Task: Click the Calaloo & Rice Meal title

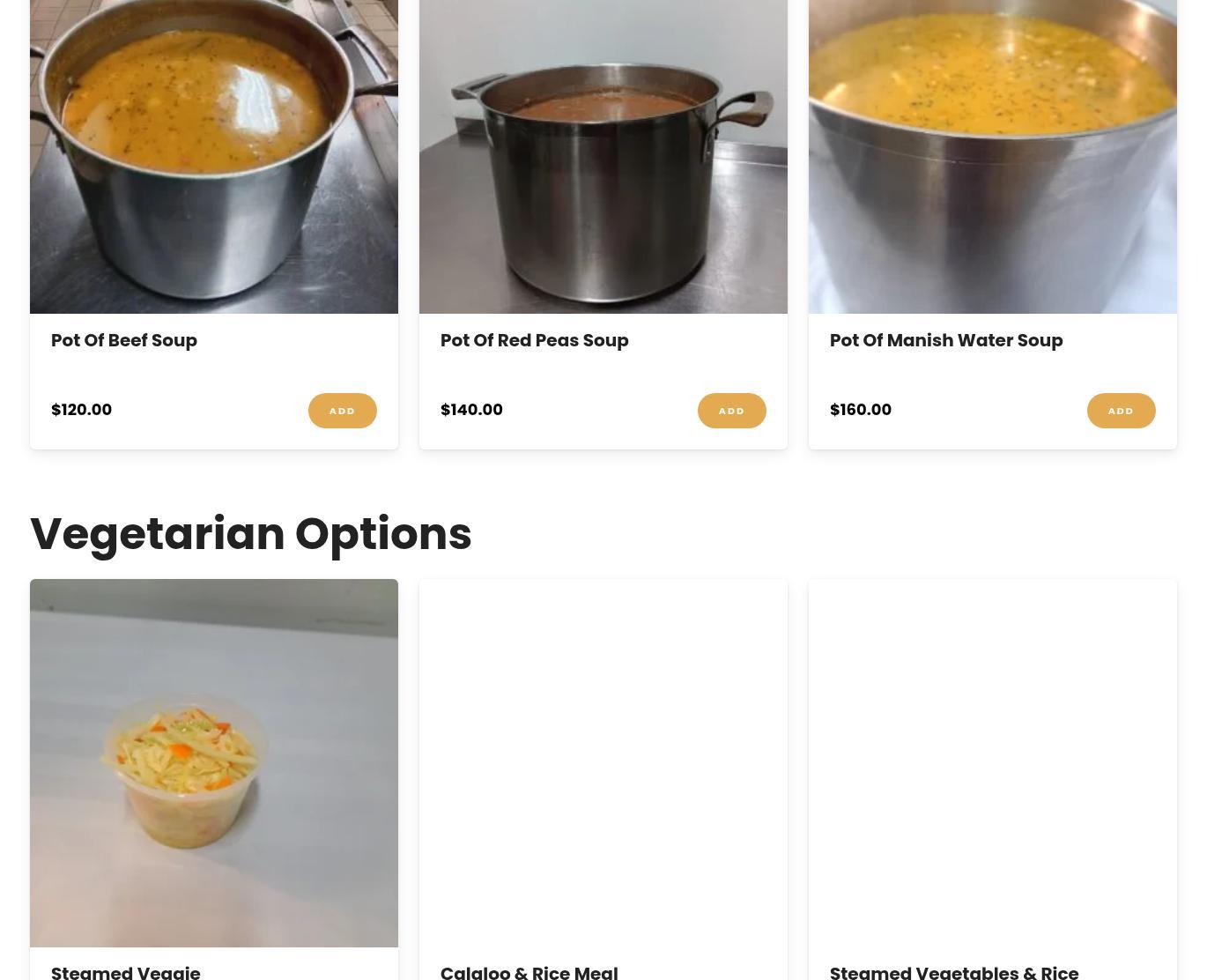Action: point(529,972)
